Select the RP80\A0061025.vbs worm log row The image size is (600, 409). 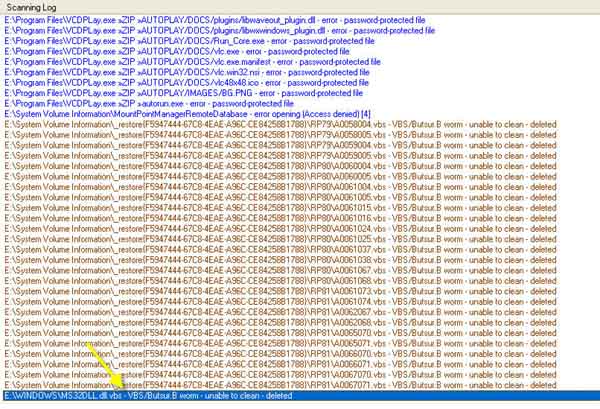280,239
